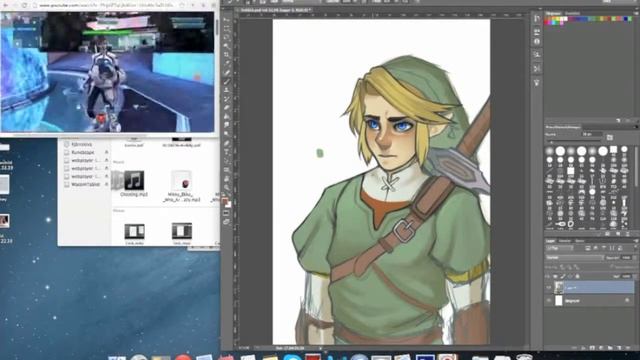Change the screen mode at toolbar bottom

pos(227,222)
